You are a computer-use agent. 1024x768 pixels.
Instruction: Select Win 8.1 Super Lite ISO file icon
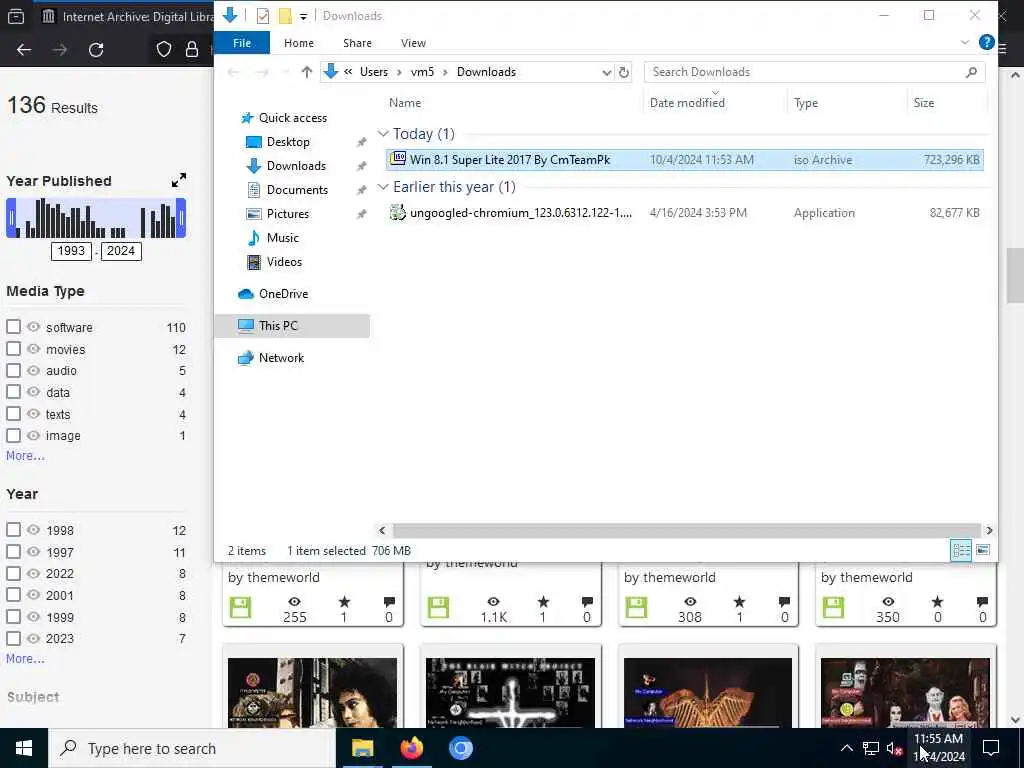click(398, 159)
